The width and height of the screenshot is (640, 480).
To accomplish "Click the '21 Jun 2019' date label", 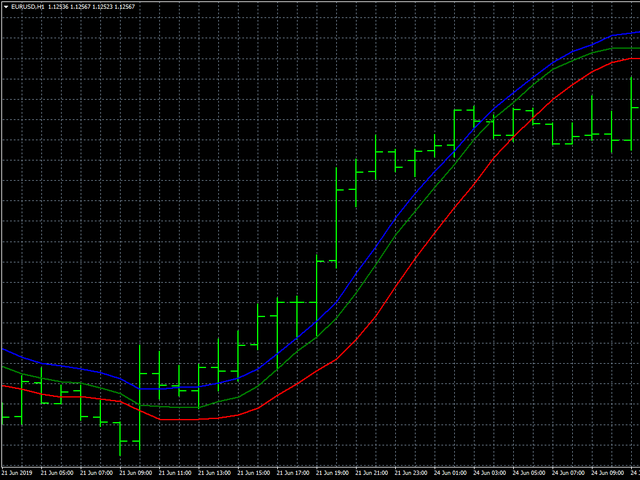I will pyautogui.click(x=19, y=473).
